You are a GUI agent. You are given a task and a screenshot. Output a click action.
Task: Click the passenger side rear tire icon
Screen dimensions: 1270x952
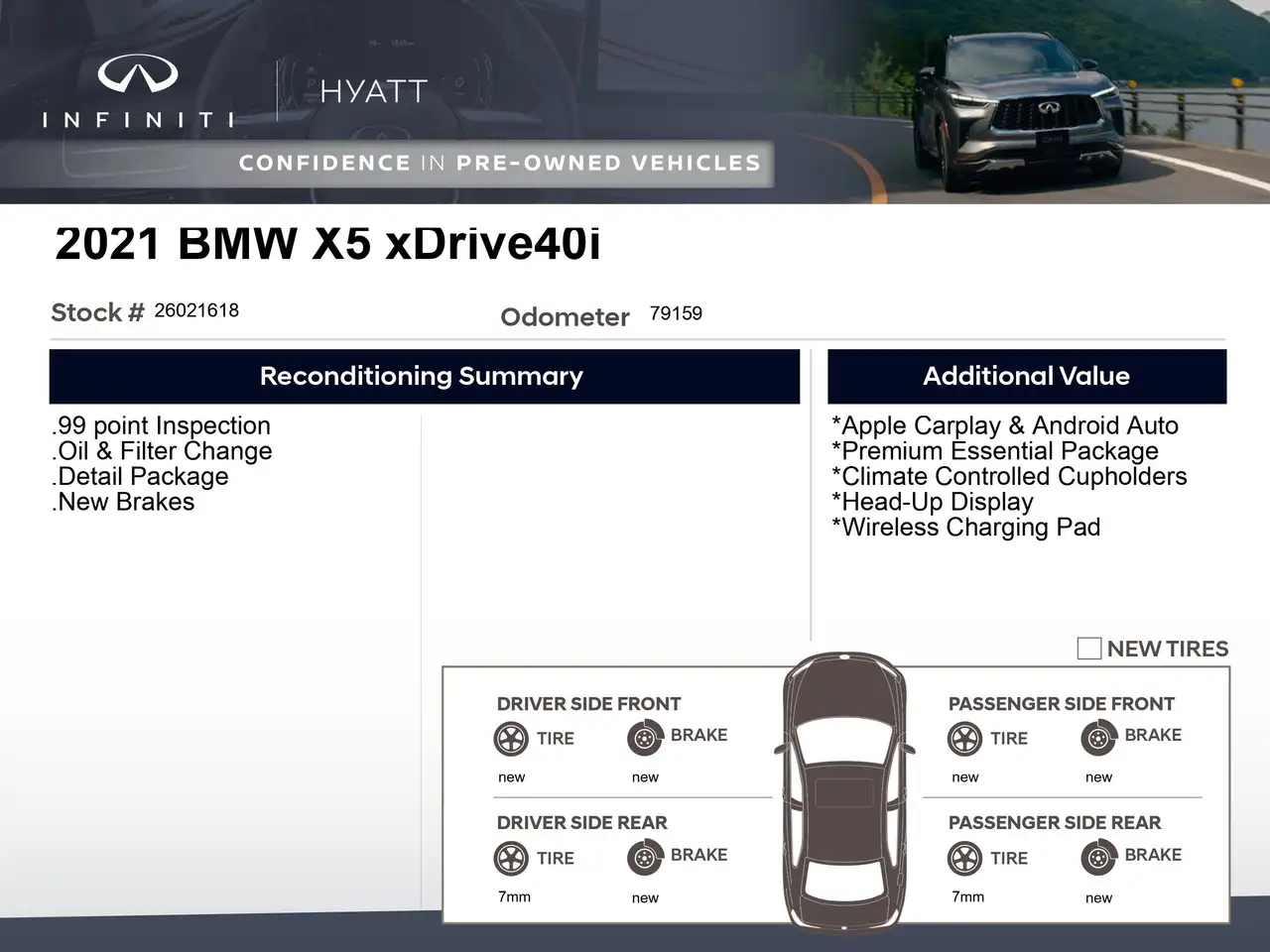click(964, 858)
